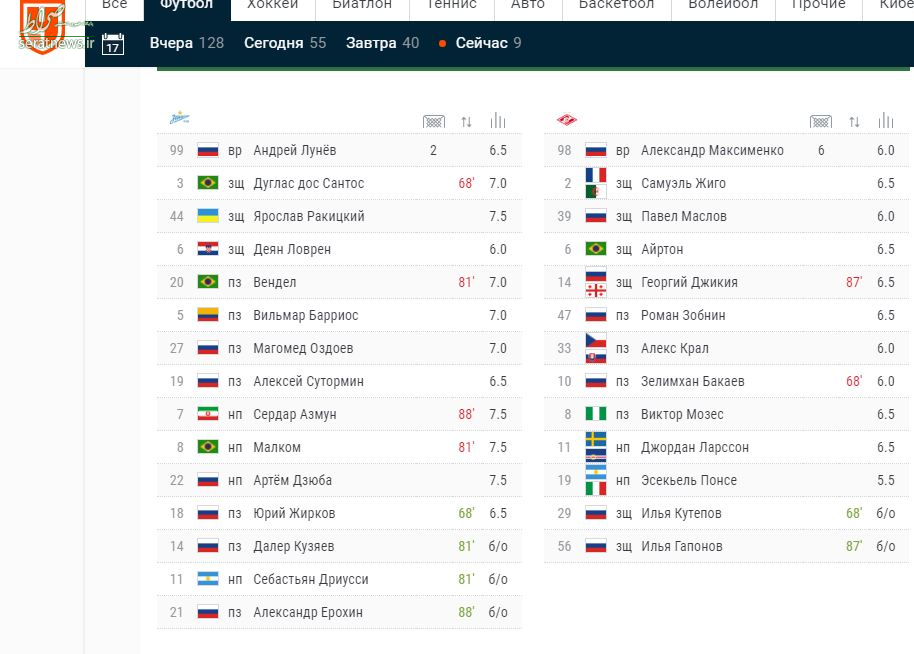Click the Zenit team logo icon

click(x=179, y=120)
